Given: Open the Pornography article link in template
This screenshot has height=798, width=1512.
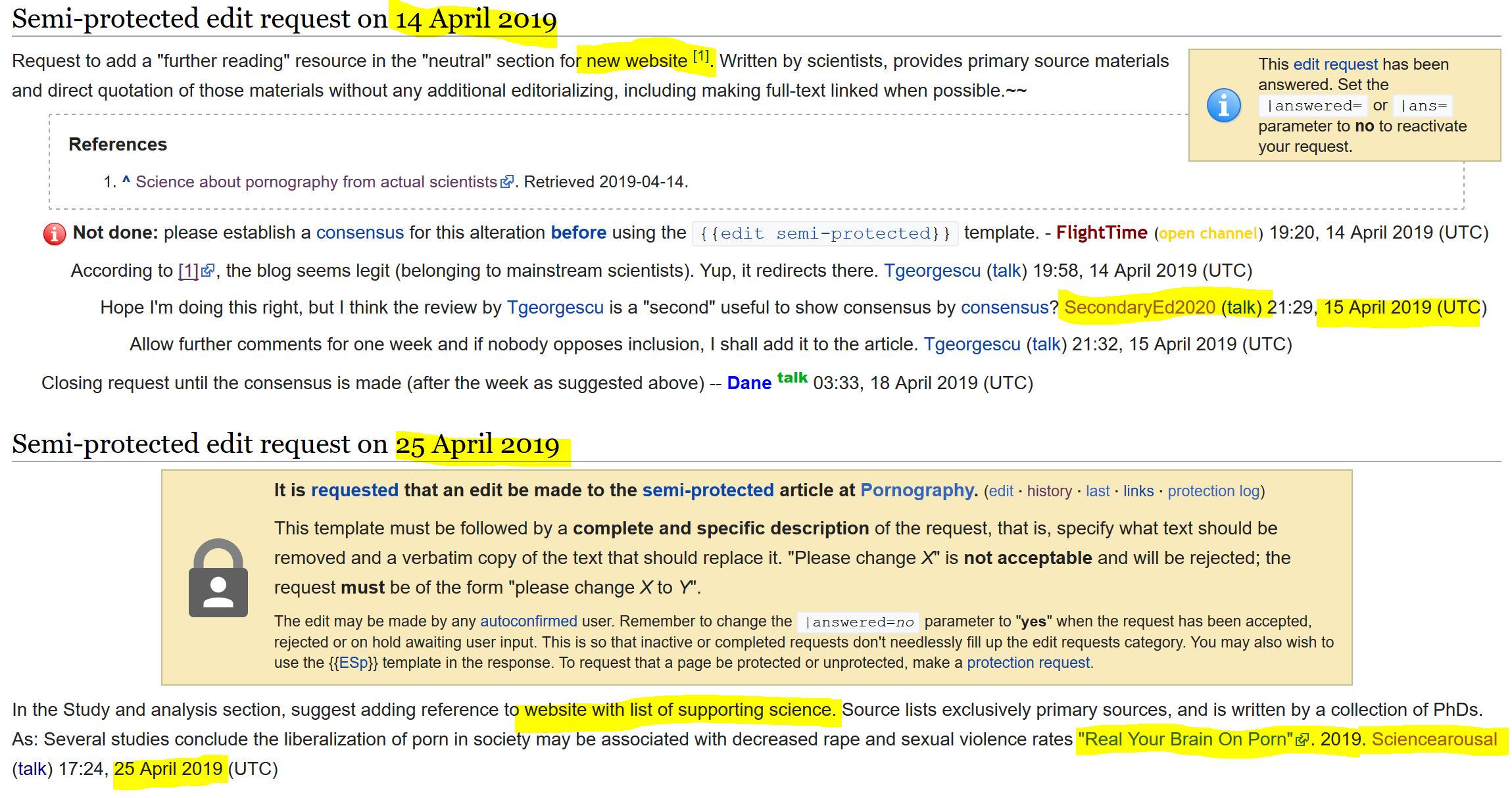Looking at the screenshot, I should click(917, 490).
